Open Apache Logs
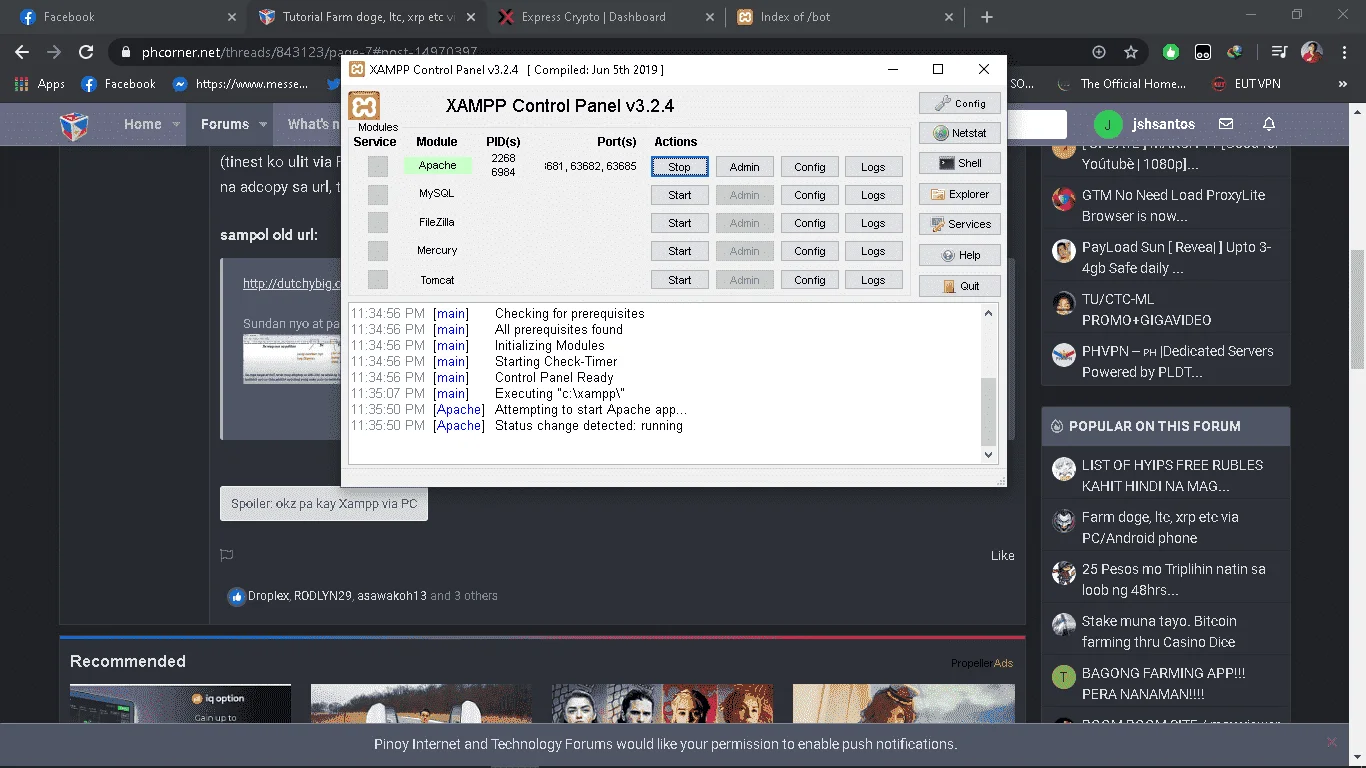 pyautogui.click(x=873, y=167)
